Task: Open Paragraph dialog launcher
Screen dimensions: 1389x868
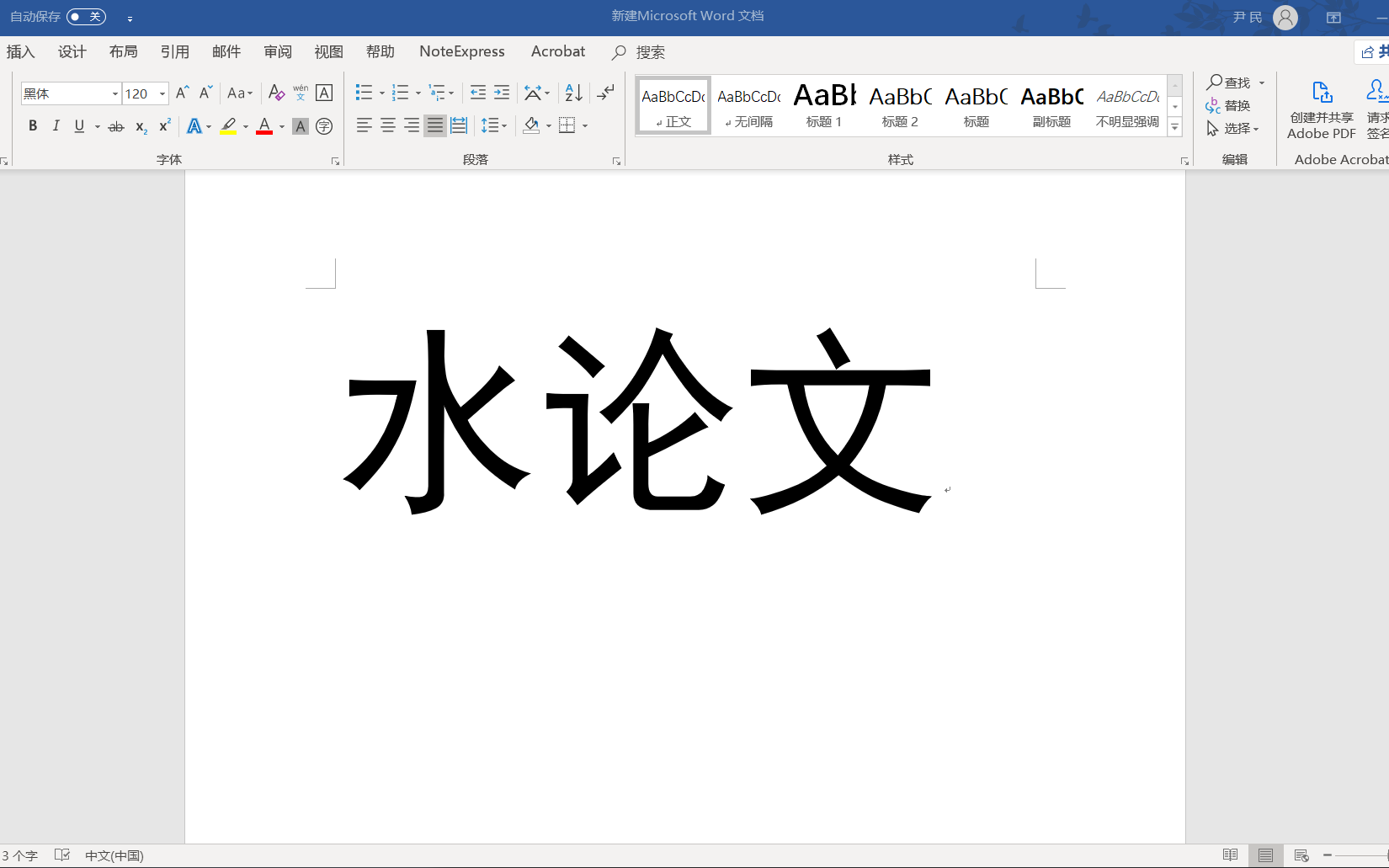Action: click(616, 161)
